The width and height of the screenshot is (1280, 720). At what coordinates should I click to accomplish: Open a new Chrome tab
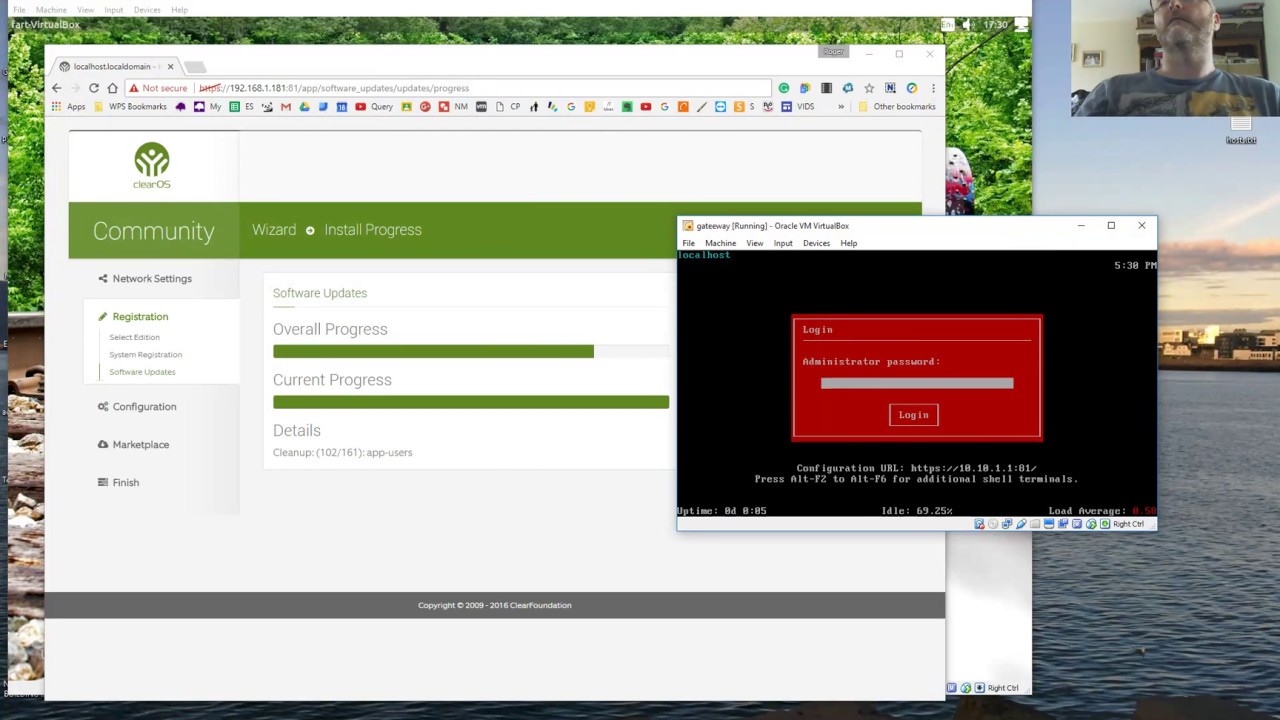(x=195, y=68)
